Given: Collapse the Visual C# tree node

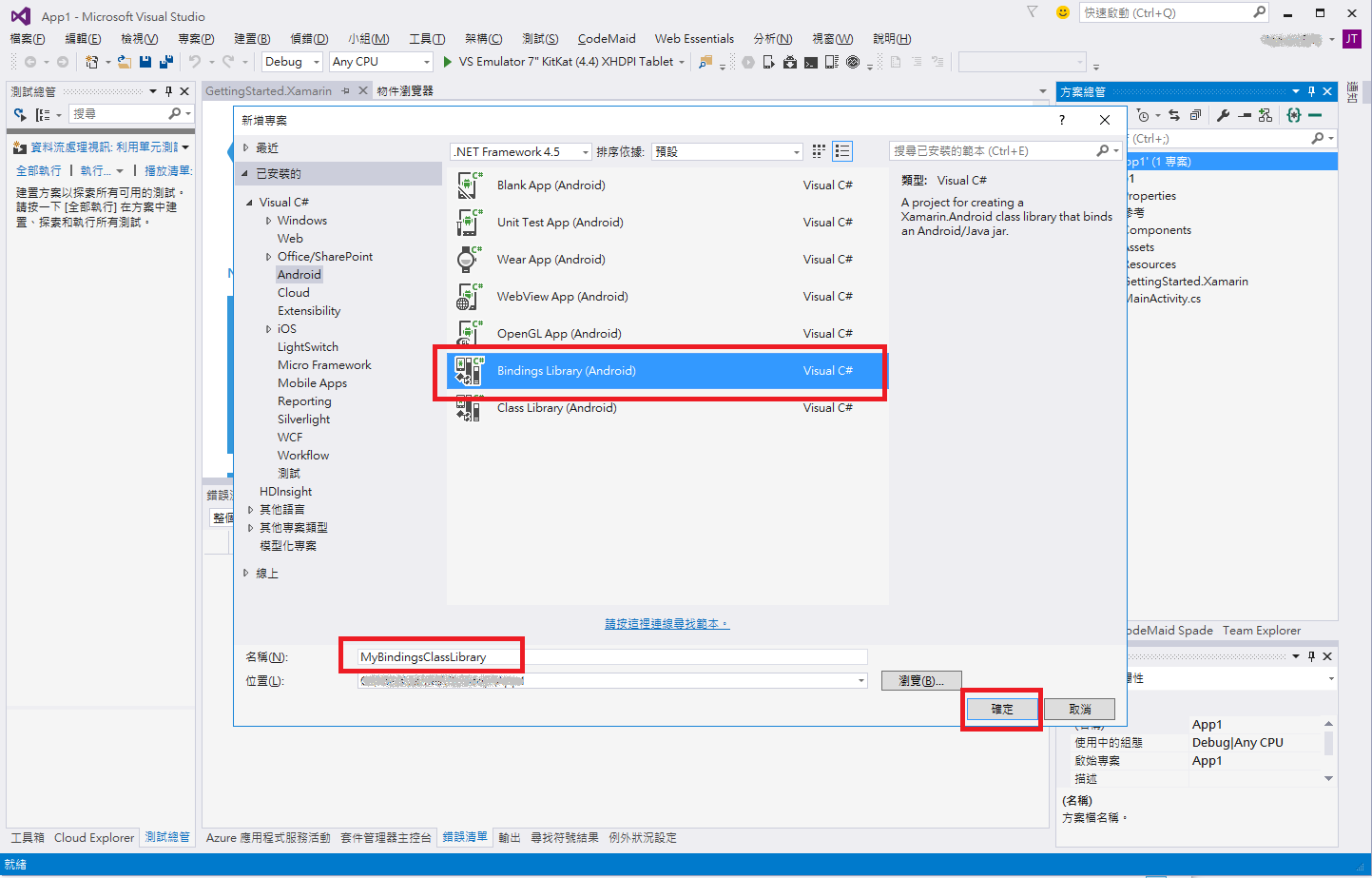Looking at the screenshot, I should 250,203.
